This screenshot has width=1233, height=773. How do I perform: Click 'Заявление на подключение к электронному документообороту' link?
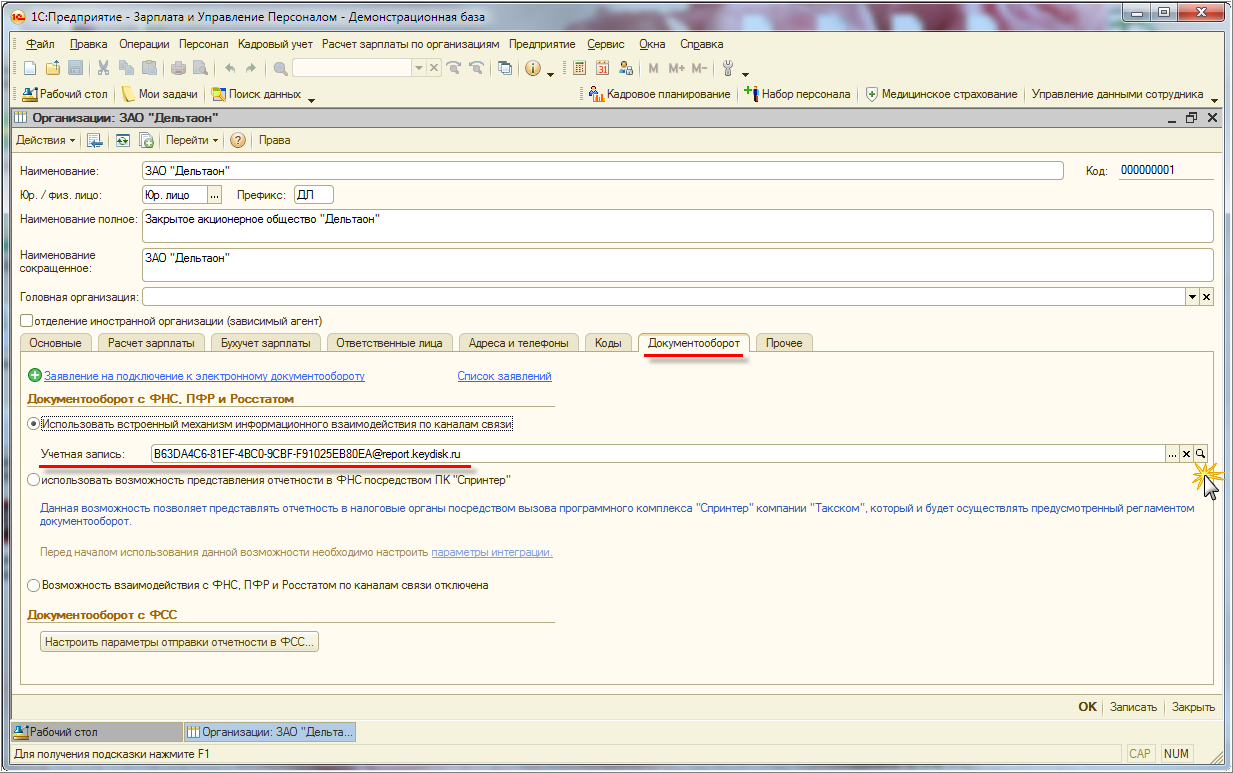click(x=204, y=376)
